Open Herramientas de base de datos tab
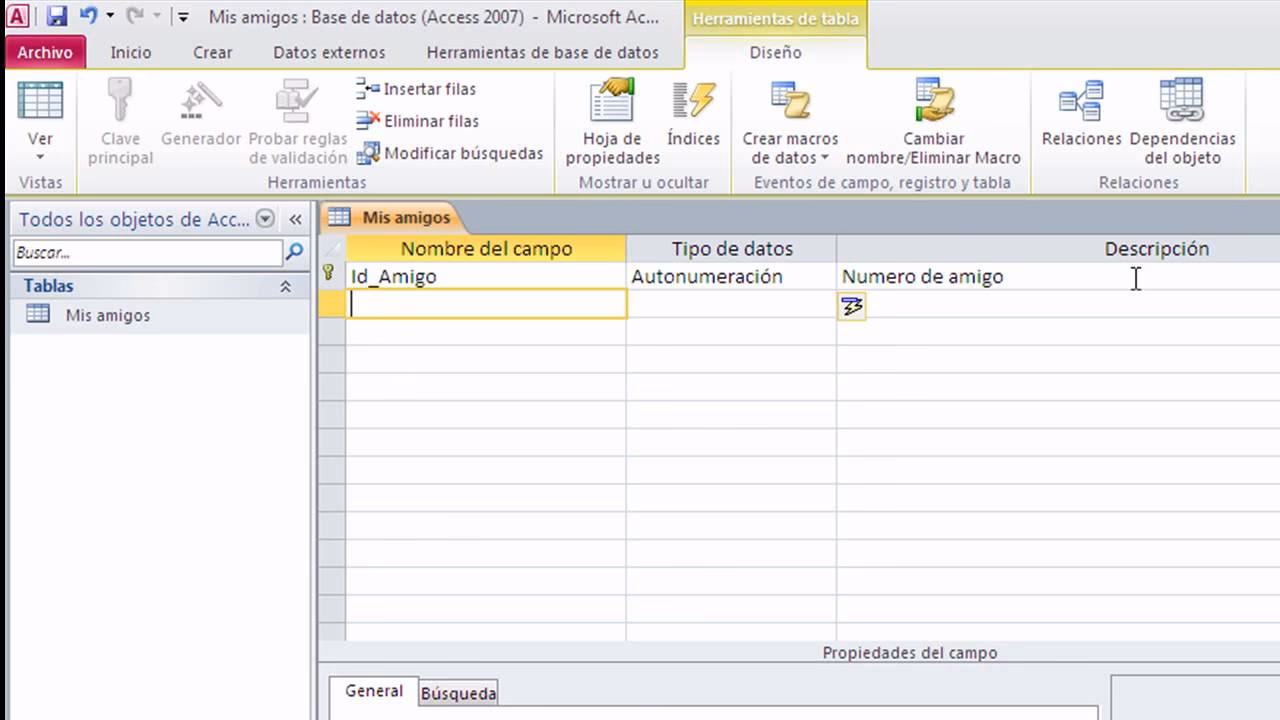 [542, 52]
